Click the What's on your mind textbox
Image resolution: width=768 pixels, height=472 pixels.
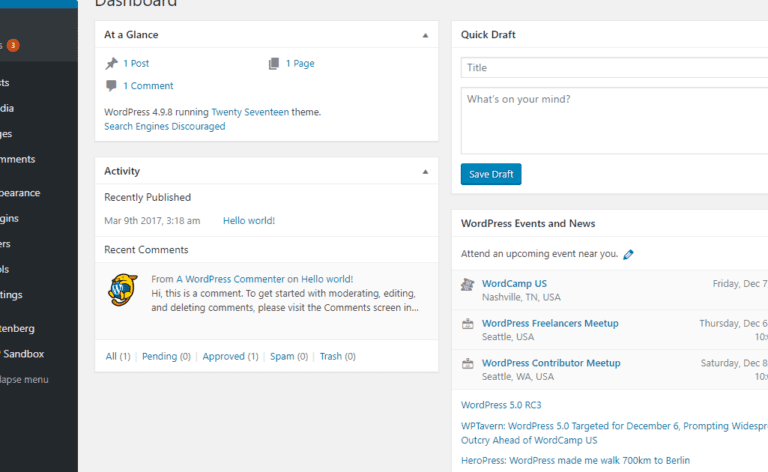coord(613,120)
